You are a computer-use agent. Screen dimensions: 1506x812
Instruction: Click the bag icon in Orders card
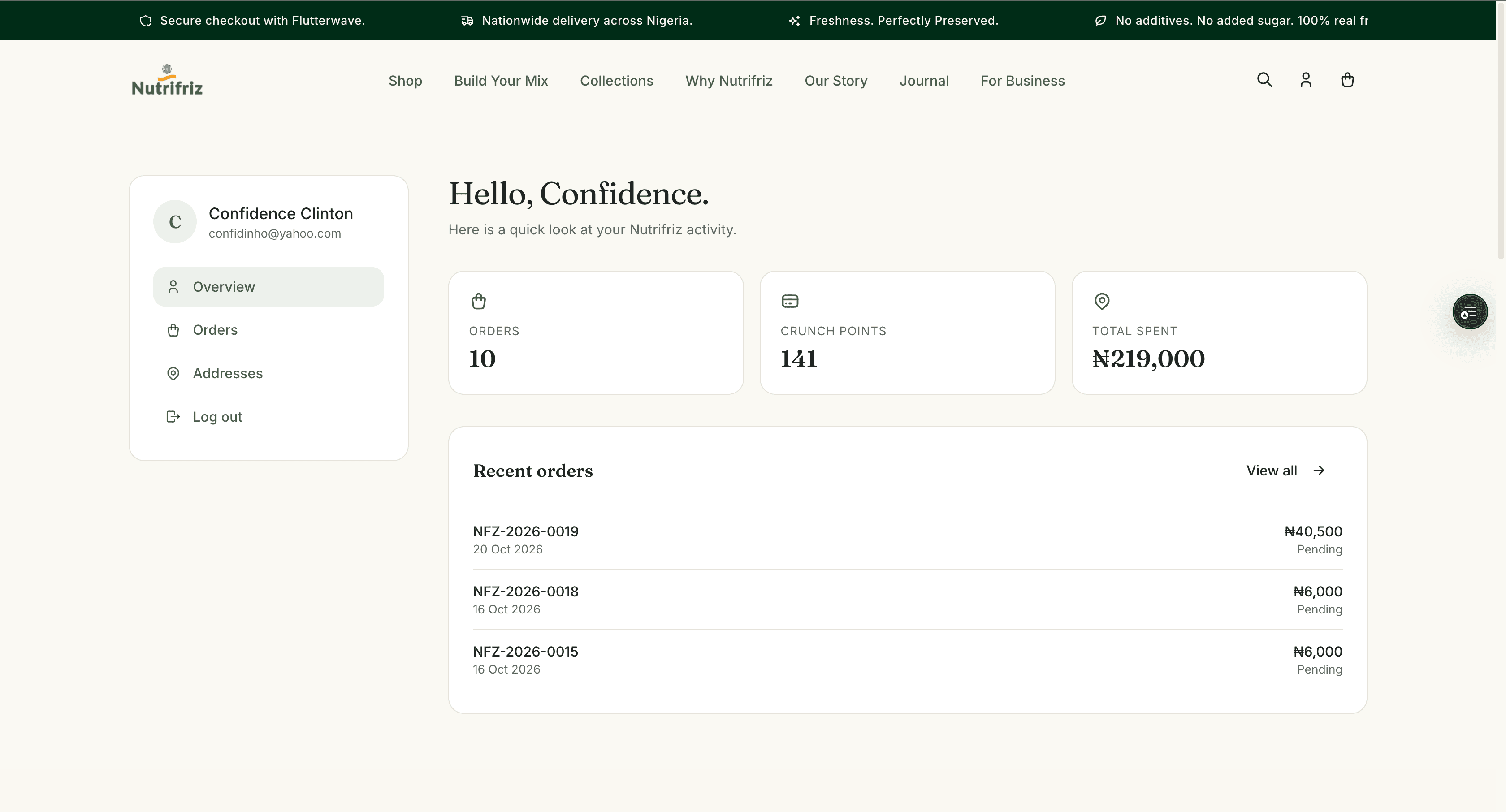point(478,301)
